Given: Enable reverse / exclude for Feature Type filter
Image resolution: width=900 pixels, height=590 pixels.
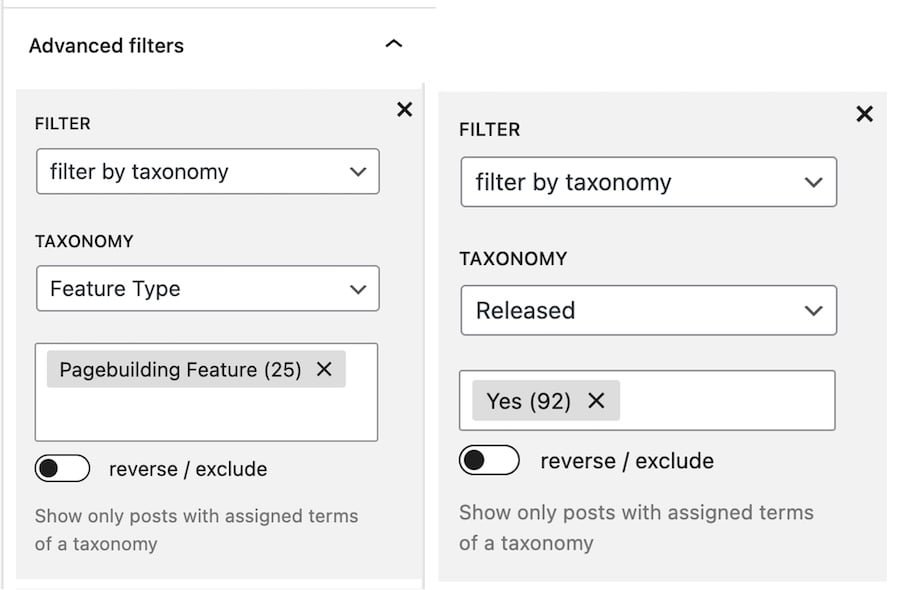Looking at the screenshot, I should (62, 468).
